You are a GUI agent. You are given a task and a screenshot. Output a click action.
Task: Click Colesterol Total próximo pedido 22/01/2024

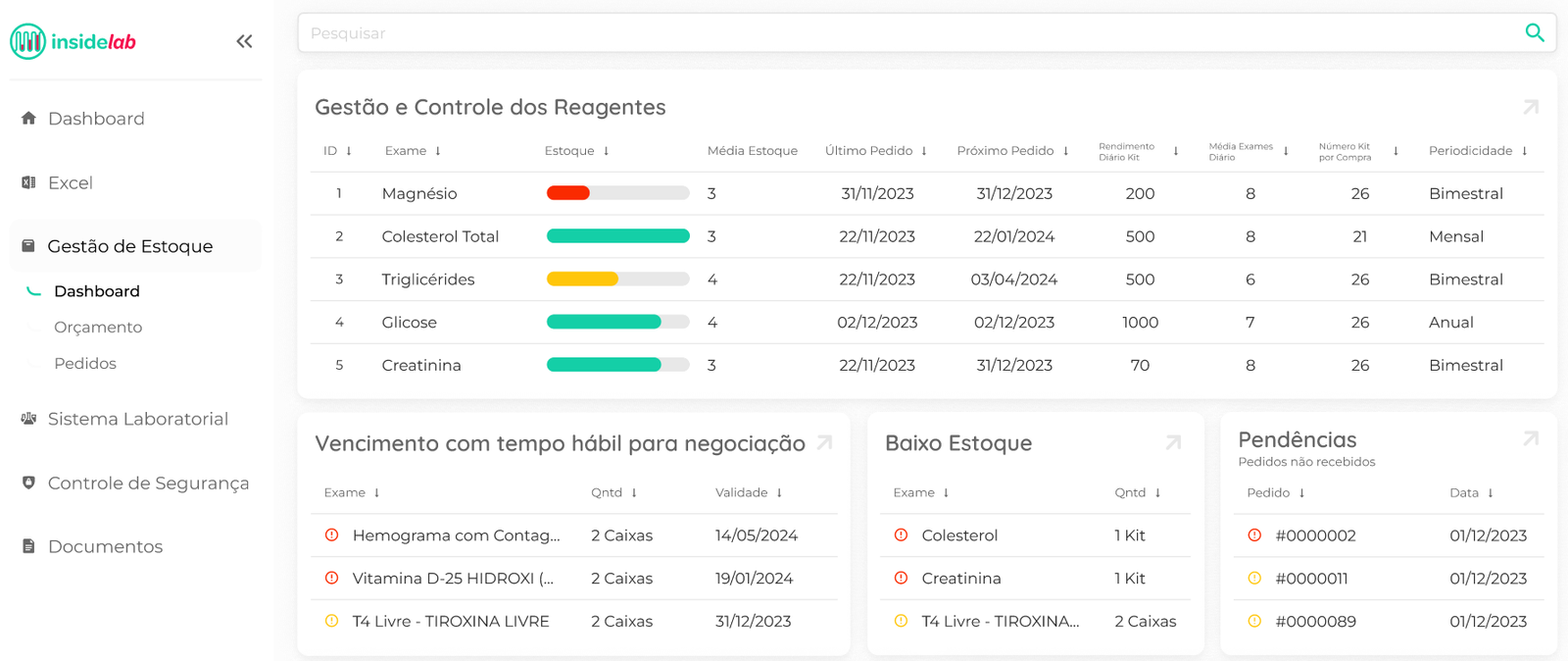[1014, 236]
